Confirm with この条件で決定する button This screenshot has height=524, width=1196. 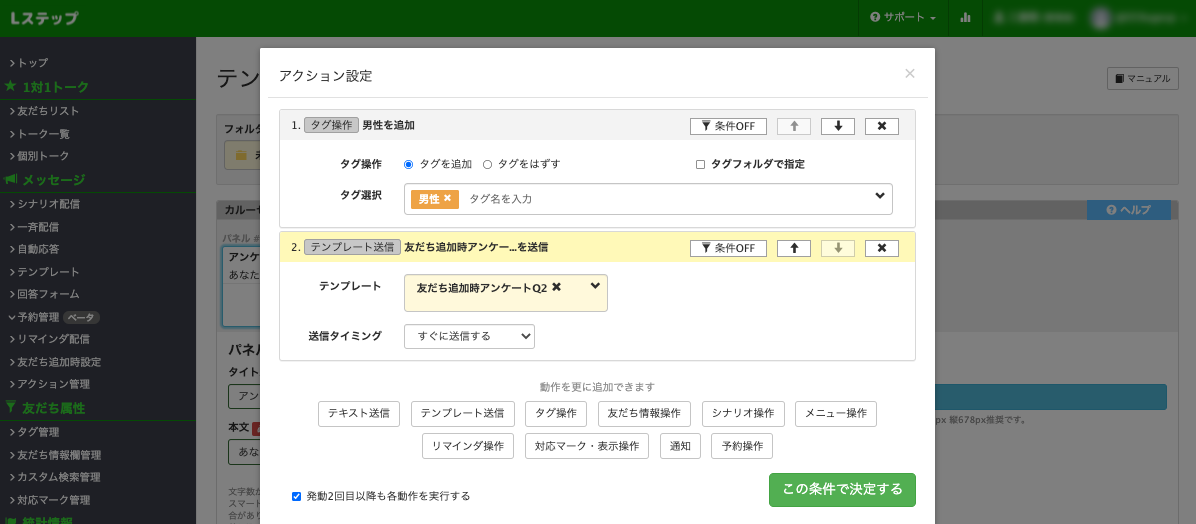coord(842,490)
